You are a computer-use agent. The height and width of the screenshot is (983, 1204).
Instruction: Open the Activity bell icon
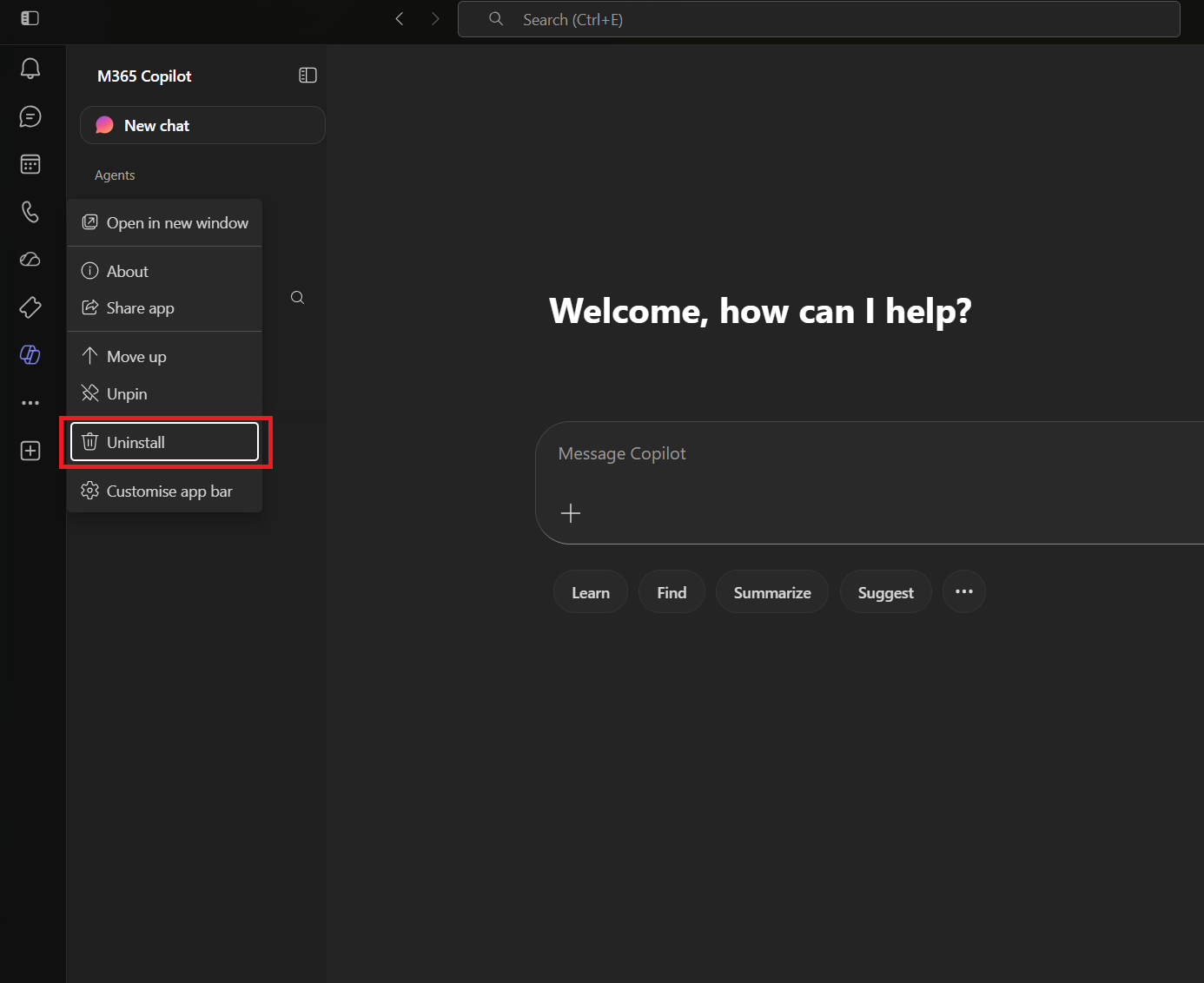click(x=30, y=69)
